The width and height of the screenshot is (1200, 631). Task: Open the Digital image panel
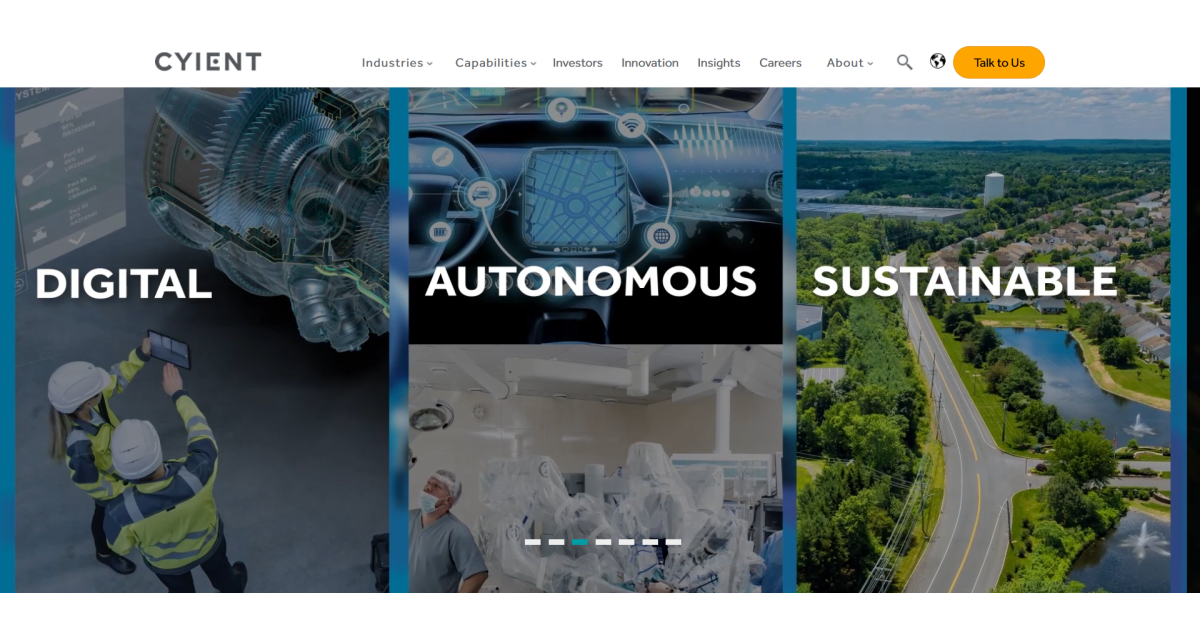coord(202,340)
